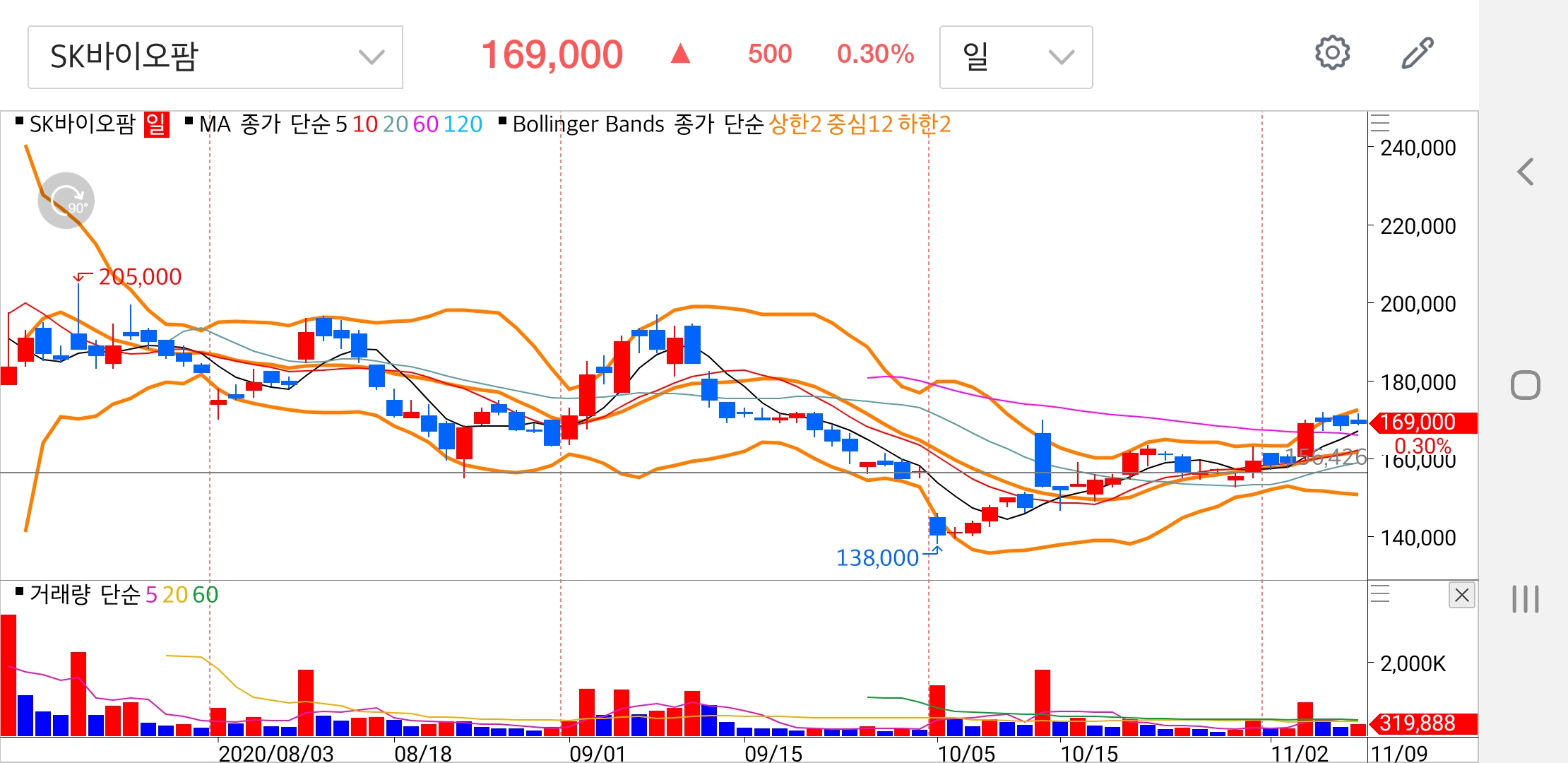Tap the 08/18 date axis label

422,753
